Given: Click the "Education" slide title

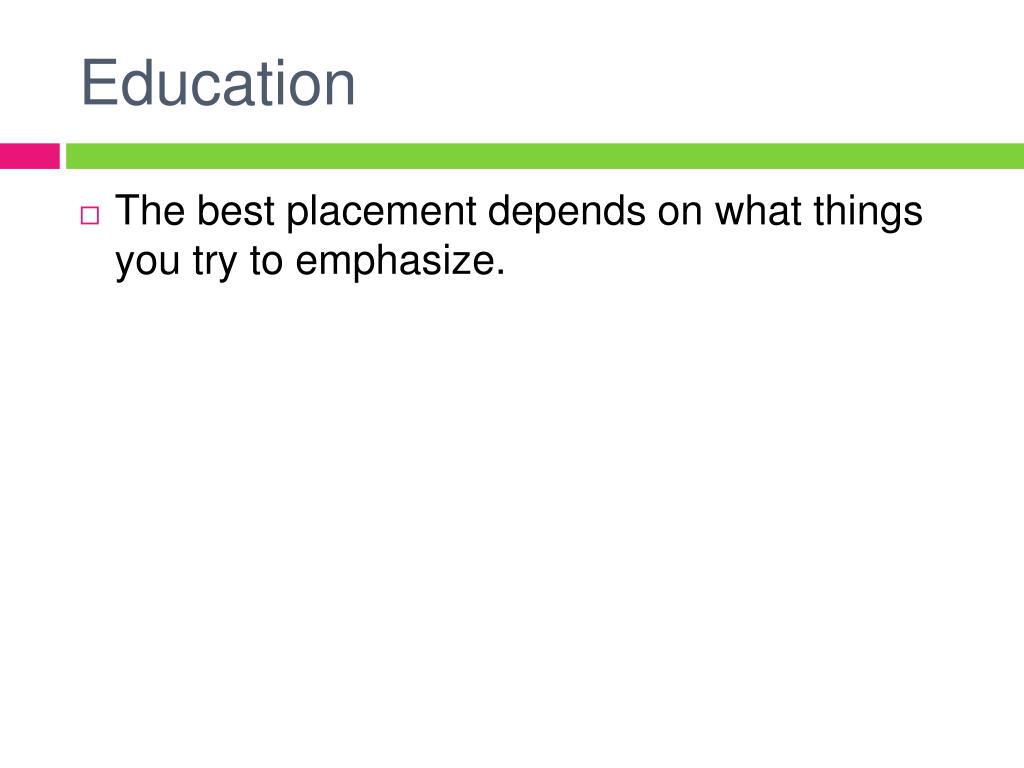Looking at the screenshot, I should point(218,83).
